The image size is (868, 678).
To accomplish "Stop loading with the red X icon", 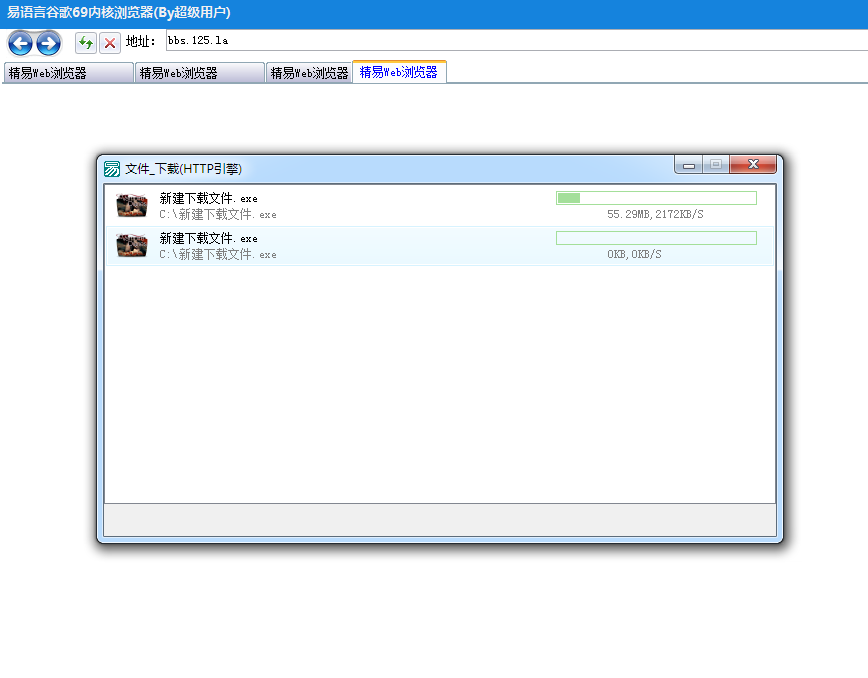I will 110,43.
